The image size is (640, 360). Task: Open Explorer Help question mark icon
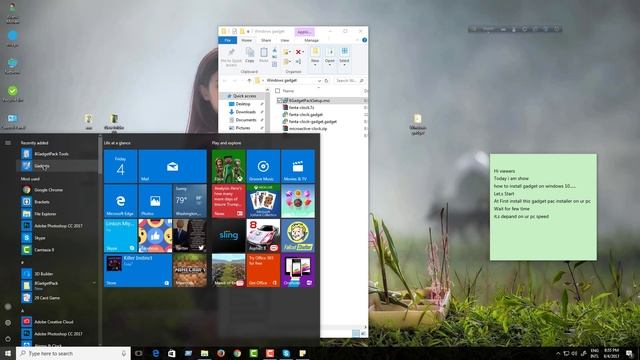click(x=364, y=40)
